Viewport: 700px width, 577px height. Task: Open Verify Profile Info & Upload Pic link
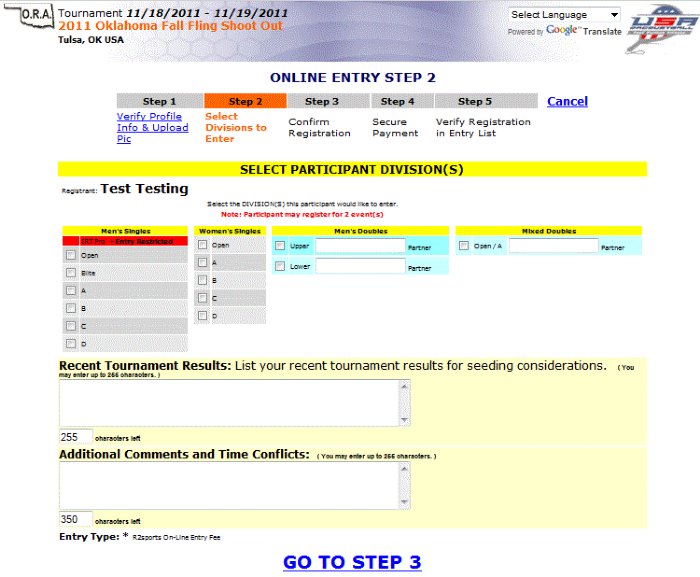pyautogui.click(x=152, y=127)
